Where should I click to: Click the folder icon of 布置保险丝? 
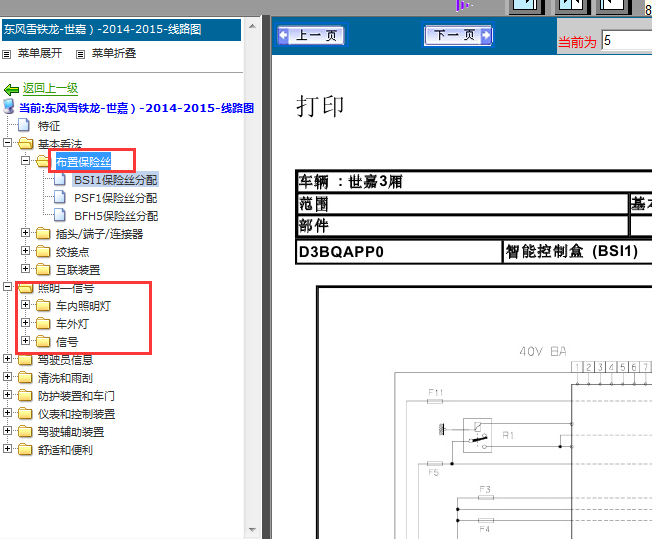click(43, 161)
